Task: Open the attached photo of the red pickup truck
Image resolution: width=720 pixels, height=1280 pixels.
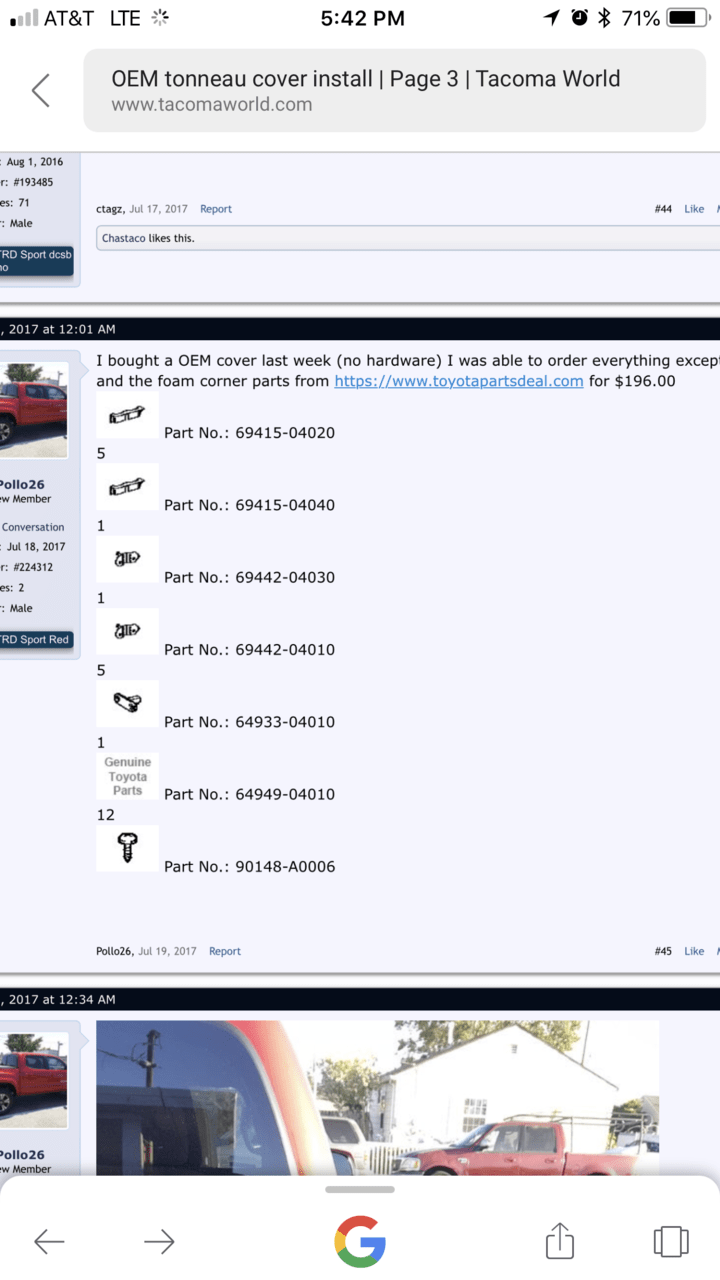Action: (377, 1097)
